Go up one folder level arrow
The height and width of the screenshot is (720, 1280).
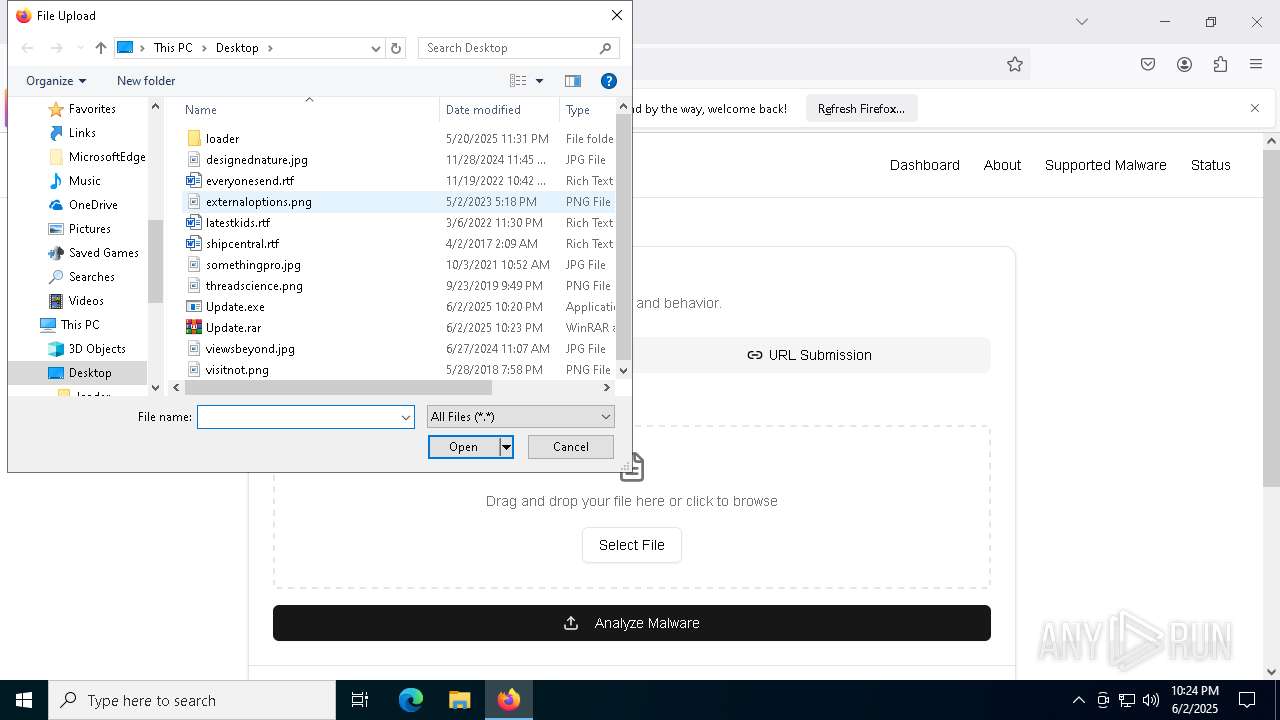tap(100, 48)
